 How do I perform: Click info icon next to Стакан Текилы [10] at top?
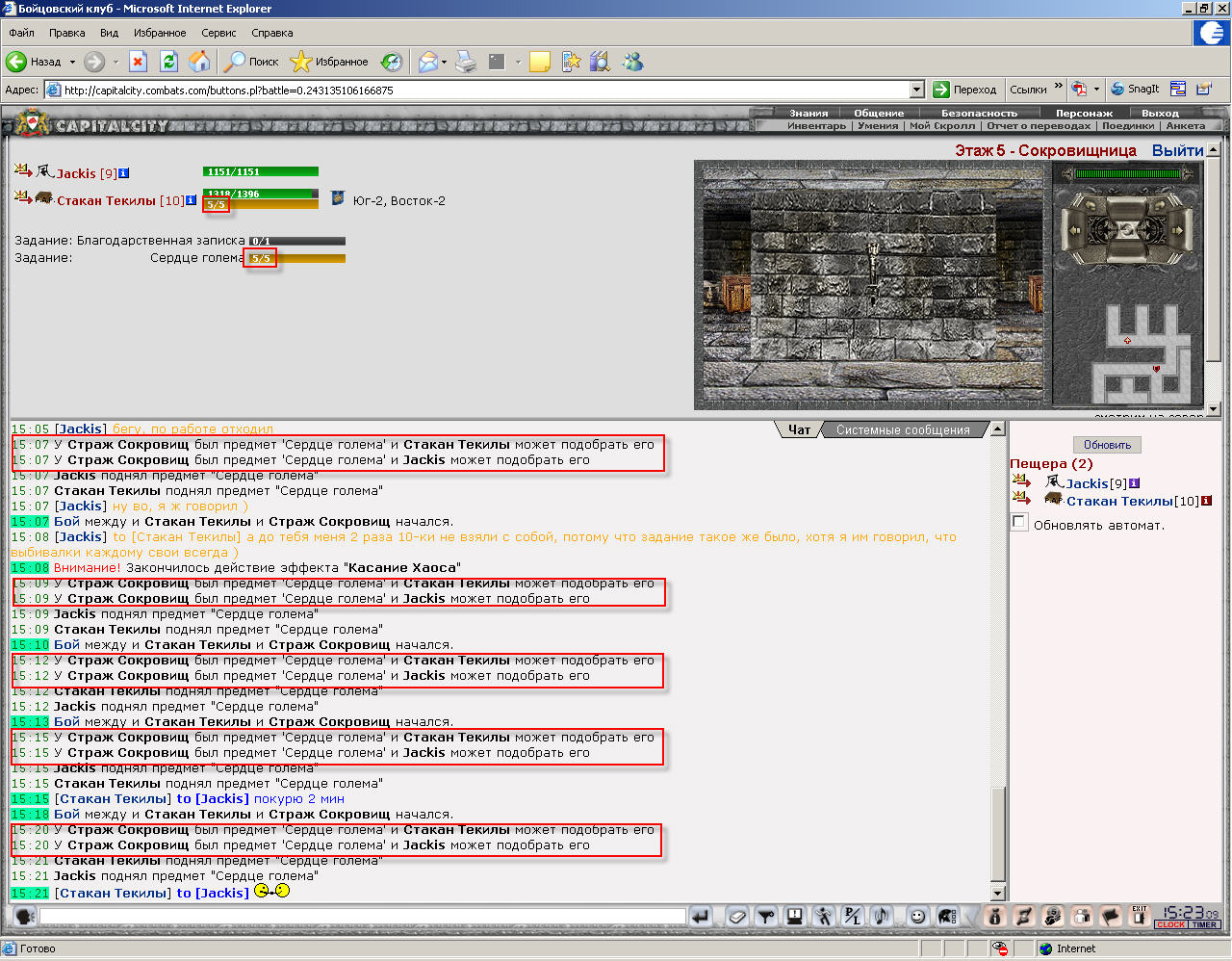point(192,200)
